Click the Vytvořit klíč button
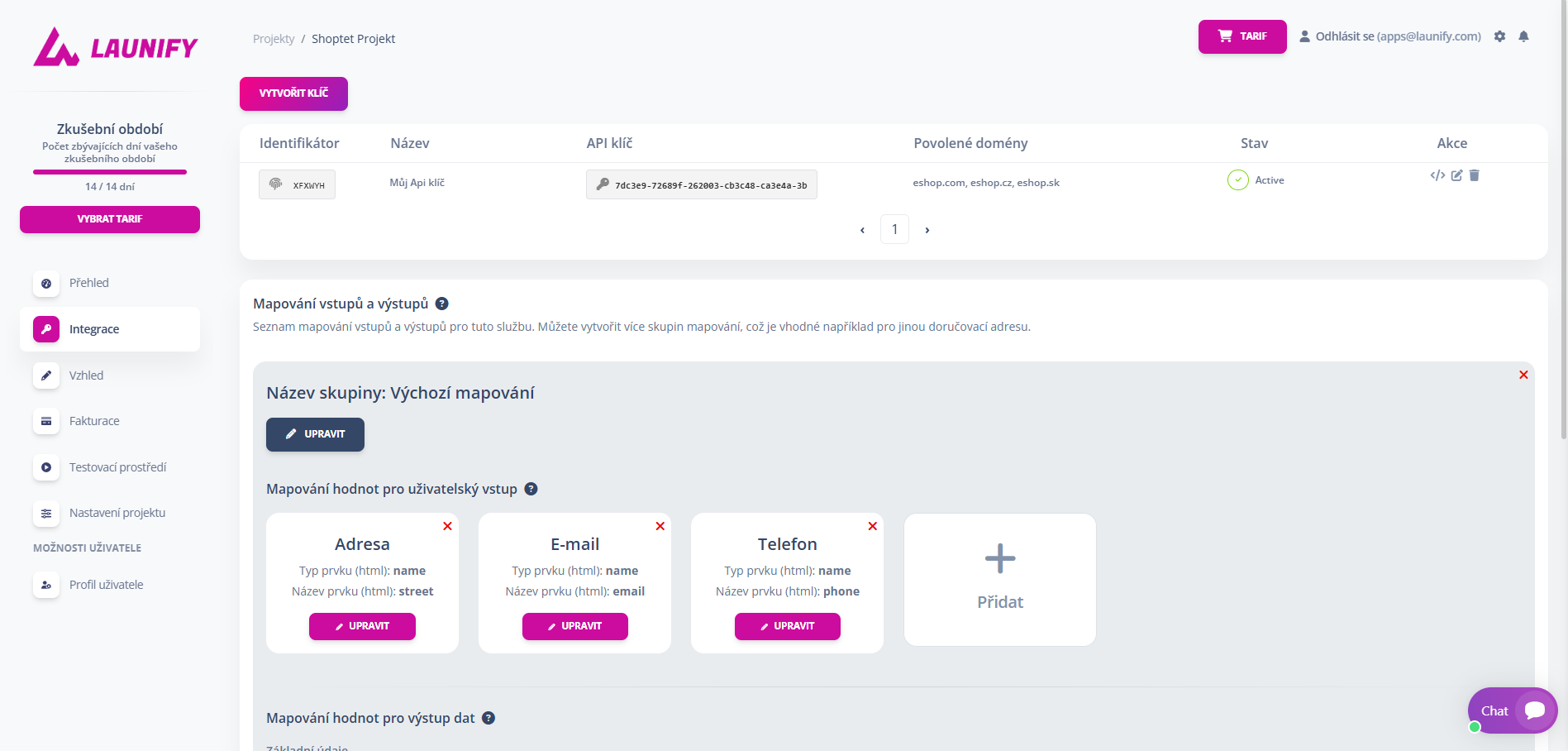Screen dimensions: 1568x751 [293, 93]
